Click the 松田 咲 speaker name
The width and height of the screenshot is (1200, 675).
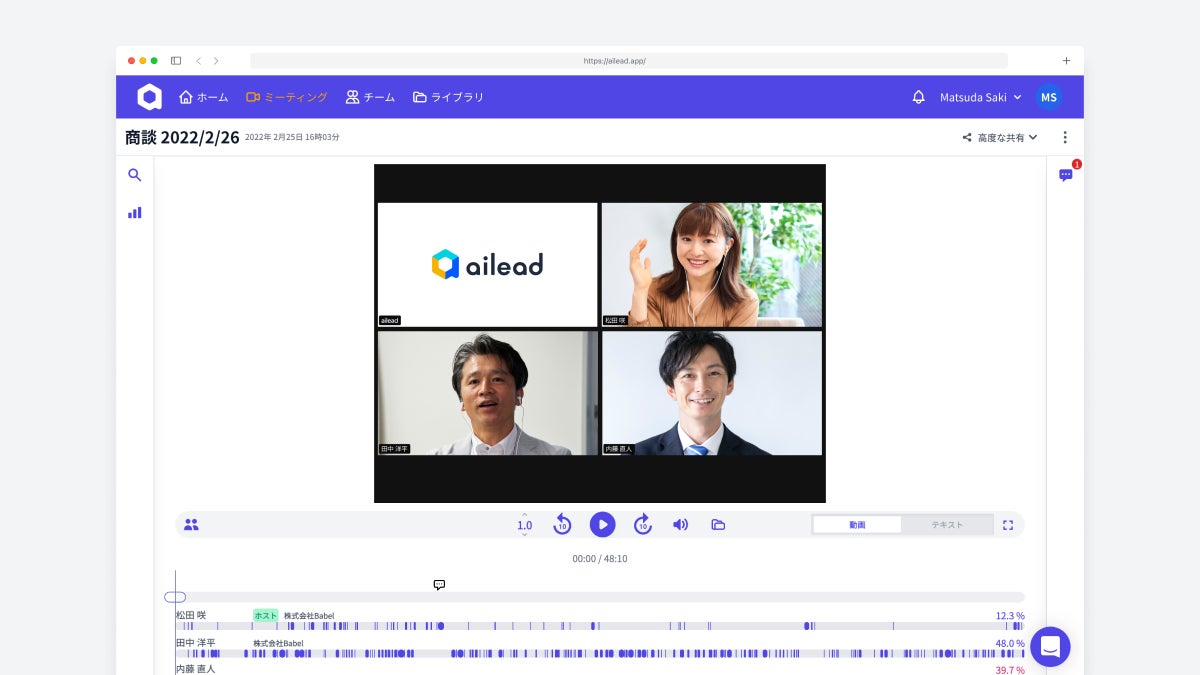click(190, 615)
